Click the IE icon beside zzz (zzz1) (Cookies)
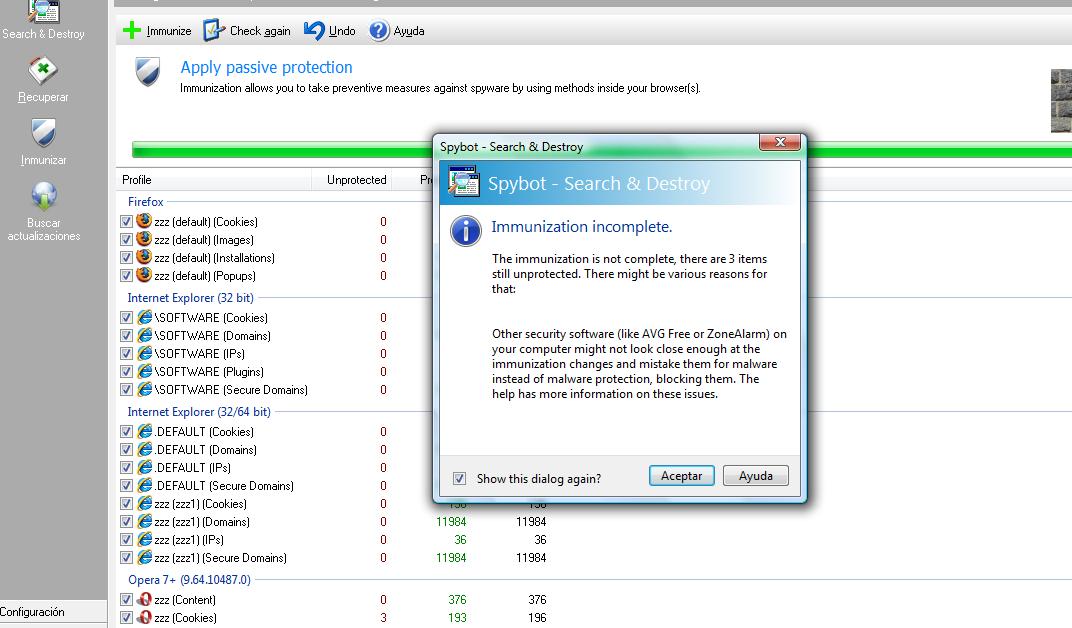 (x=144, y=503)
